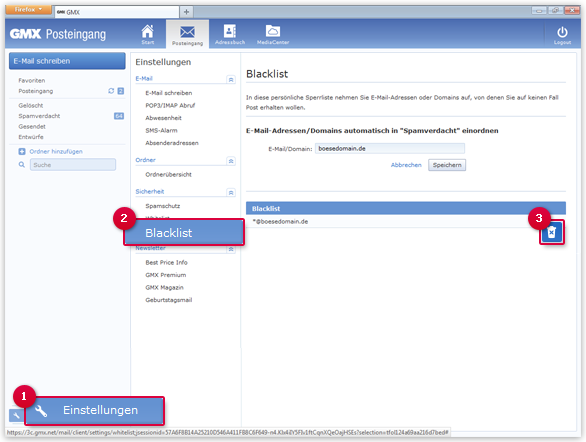Open Posteingang in the folder list

[x=36, y=91]
